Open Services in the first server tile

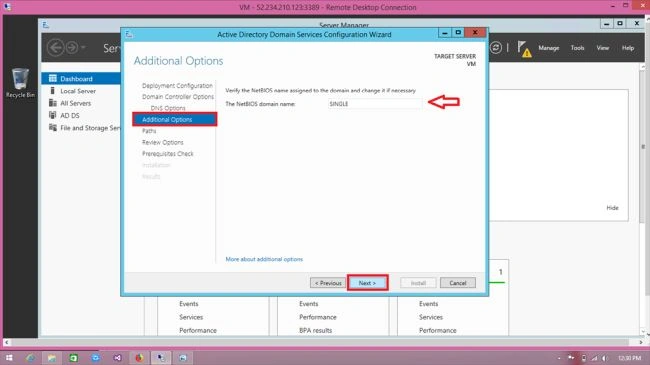191,317
